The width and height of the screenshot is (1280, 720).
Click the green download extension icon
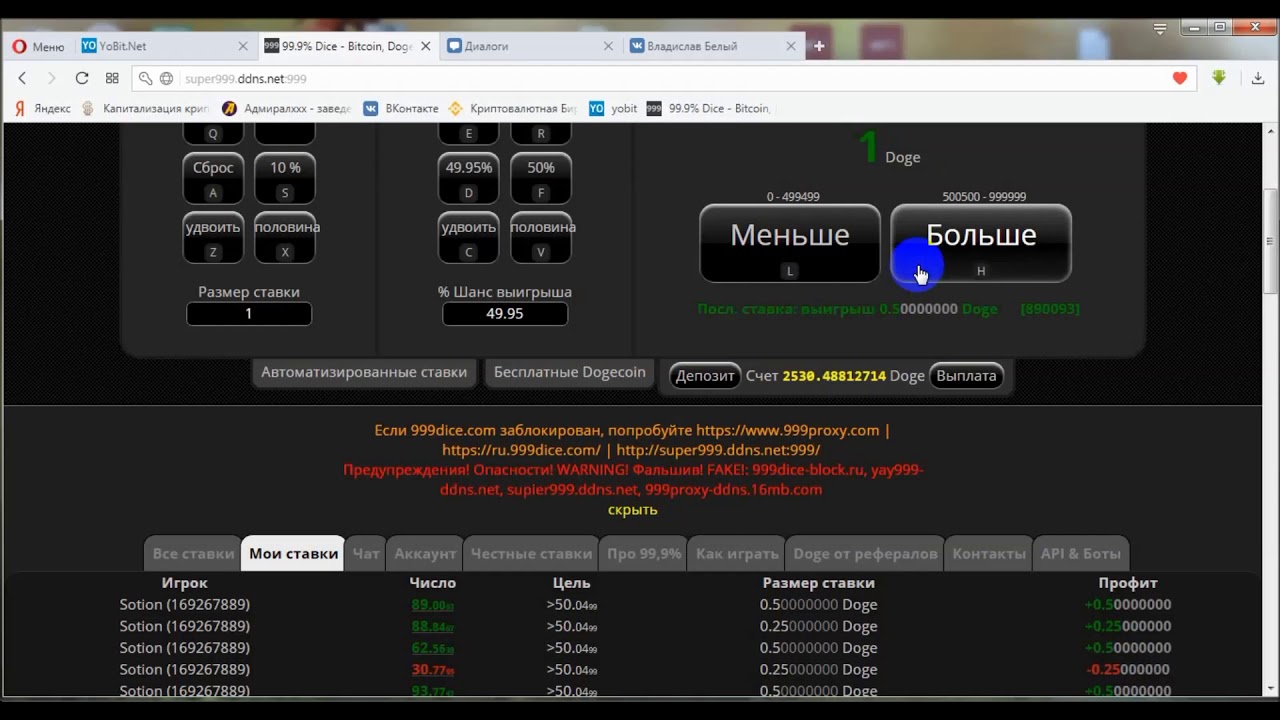1219,77
